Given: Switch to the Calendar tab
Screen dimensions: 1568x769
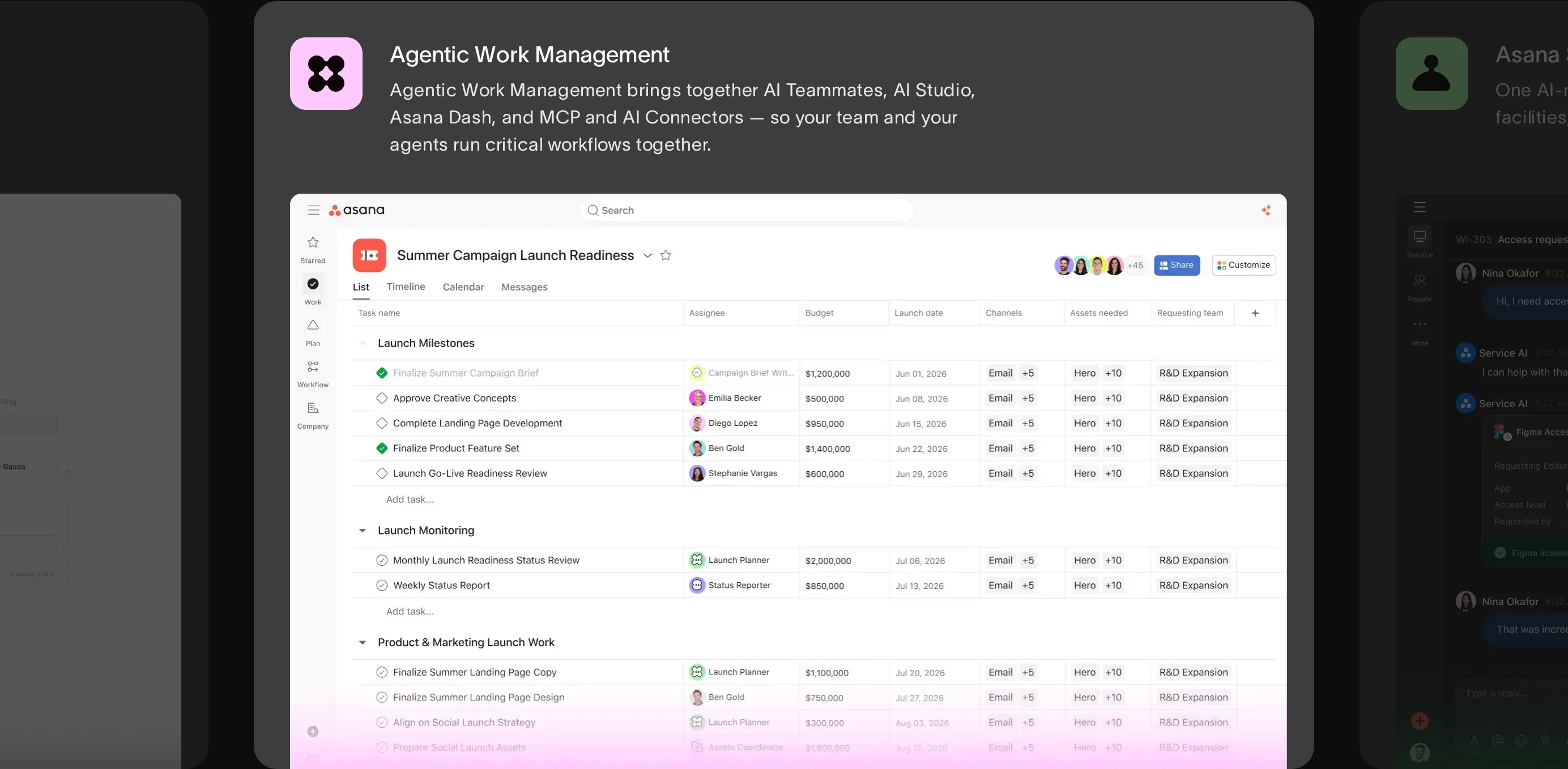Looking at the screenshot, I should 463,287.
